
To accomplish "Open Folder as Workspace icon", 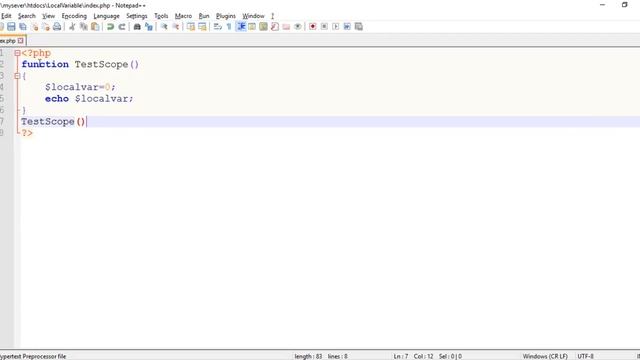I will [286, 27].
